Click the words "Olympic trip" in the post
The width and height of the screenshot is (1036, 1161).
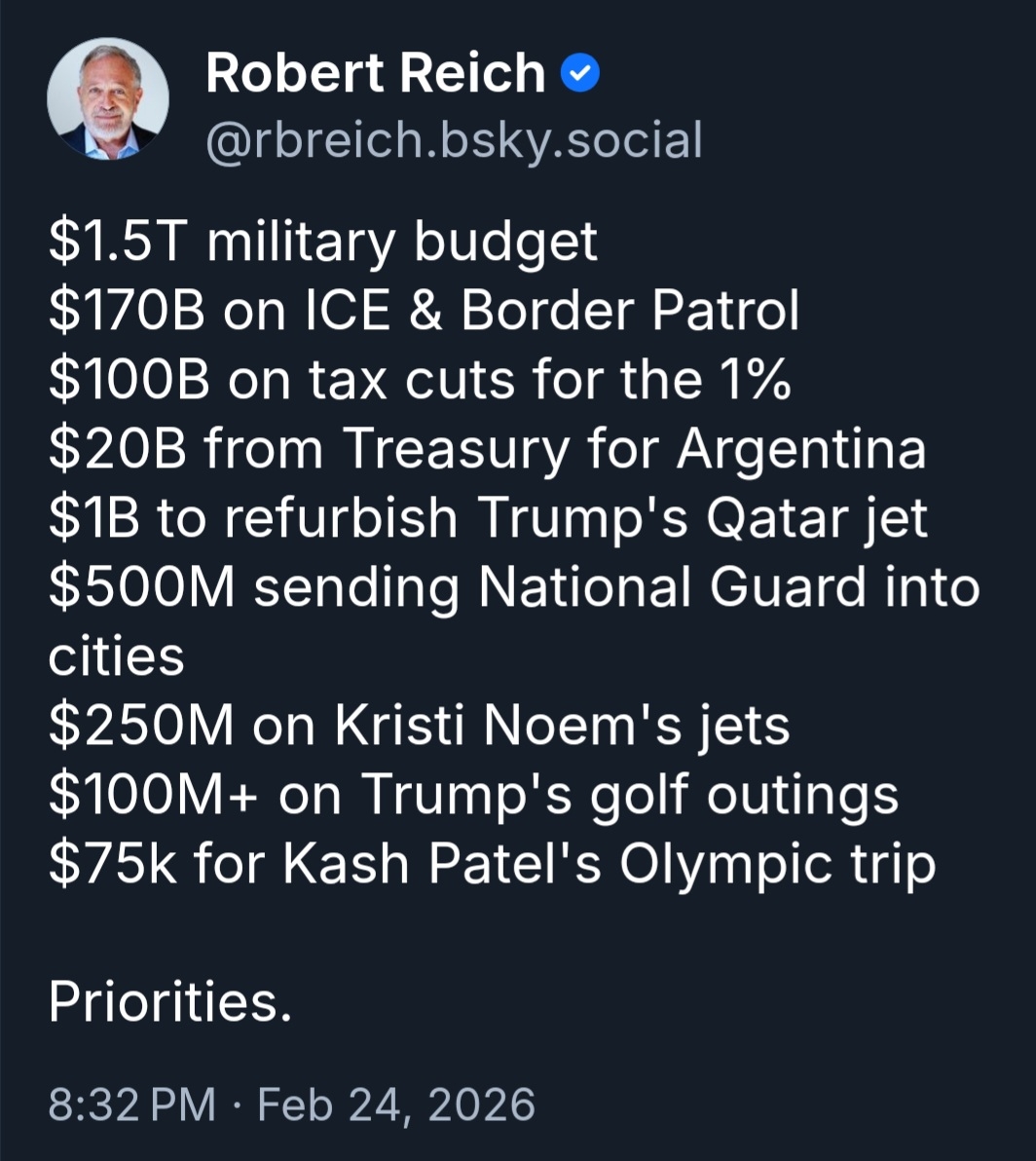[777, 864]
